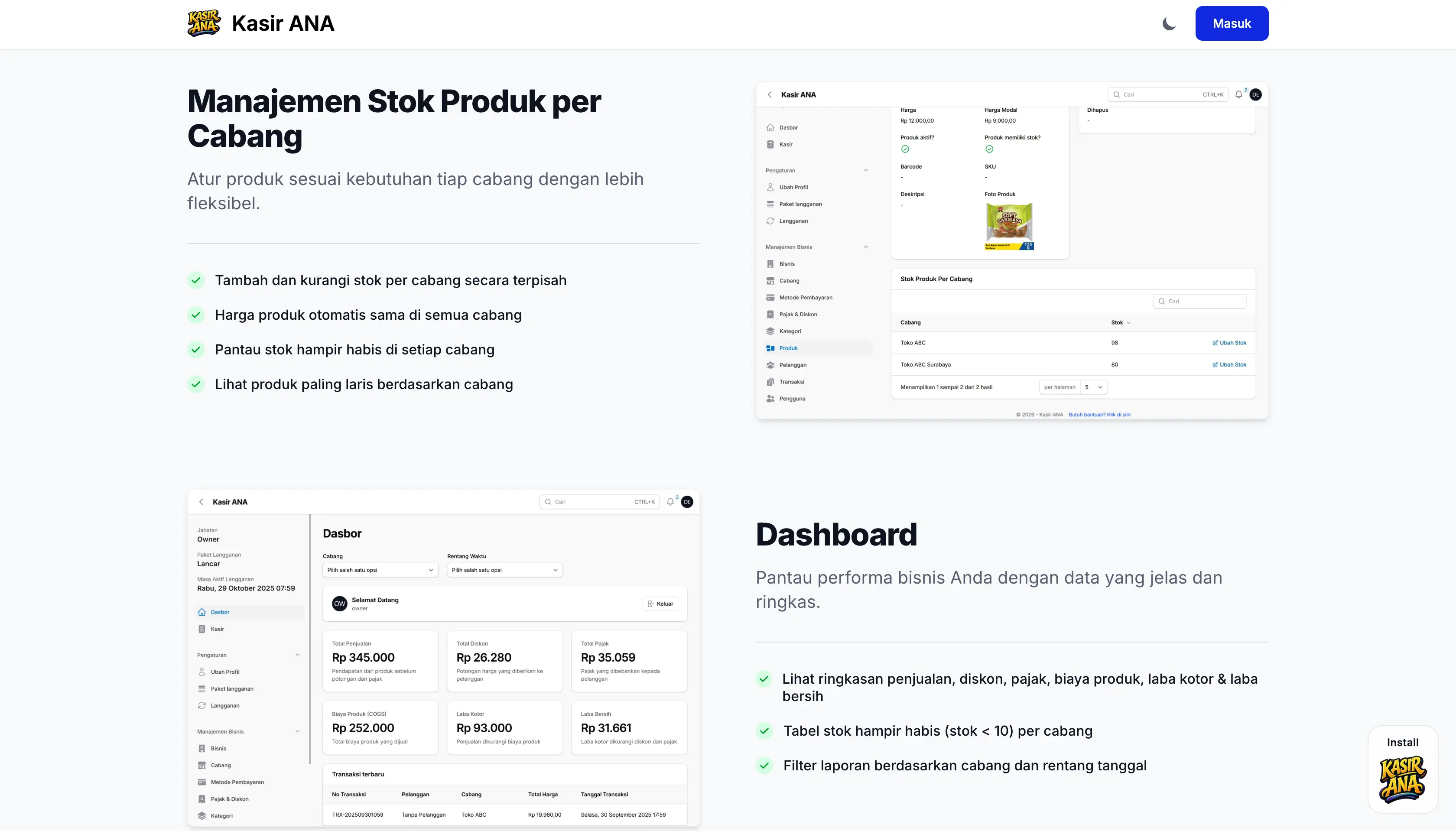Click the Dasbor home icon in the dashboard sidebar
This screenshot has width=1456, height=831.
(201, 612)
